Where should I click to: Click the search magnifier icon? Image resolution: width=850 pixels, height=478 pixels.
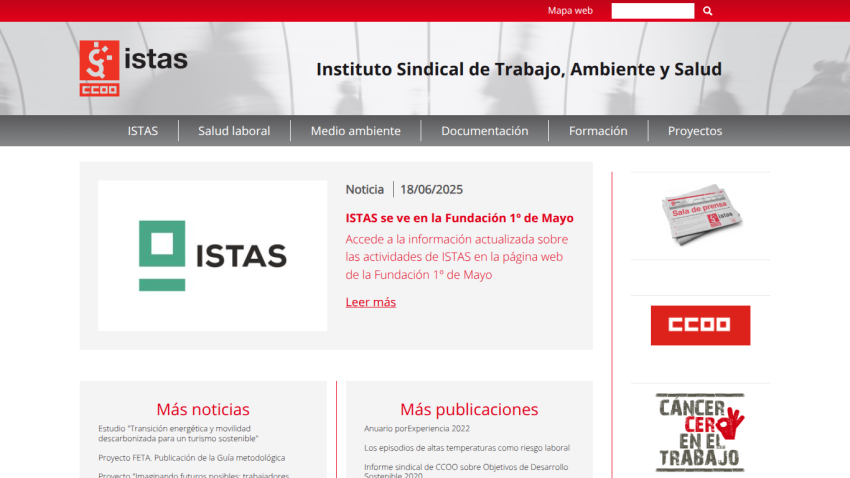[707, 11]
